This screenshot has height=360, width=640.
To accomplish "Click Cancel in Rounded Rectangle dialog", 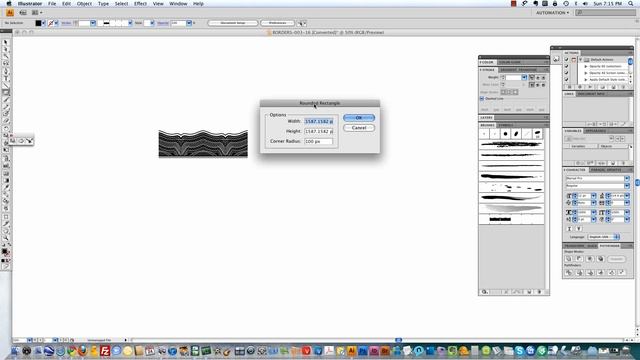I will pyautogui.click(x=359, y=128).
